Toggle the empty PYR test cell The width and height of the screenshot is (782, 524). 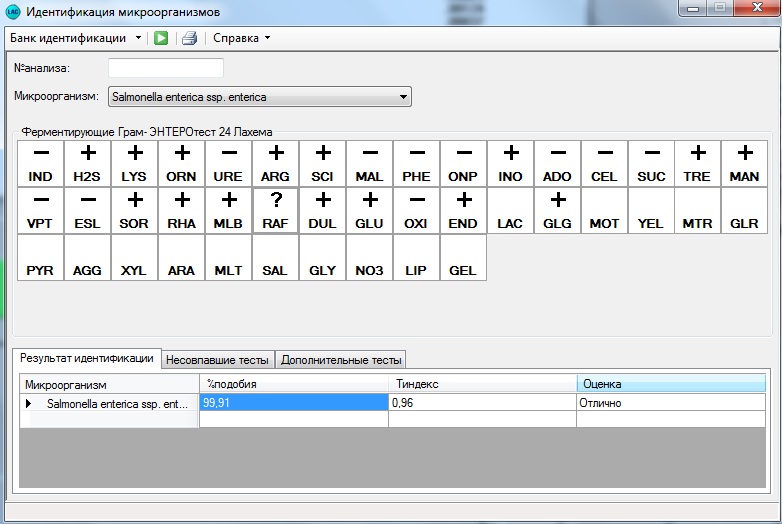[x=41, y=257]
